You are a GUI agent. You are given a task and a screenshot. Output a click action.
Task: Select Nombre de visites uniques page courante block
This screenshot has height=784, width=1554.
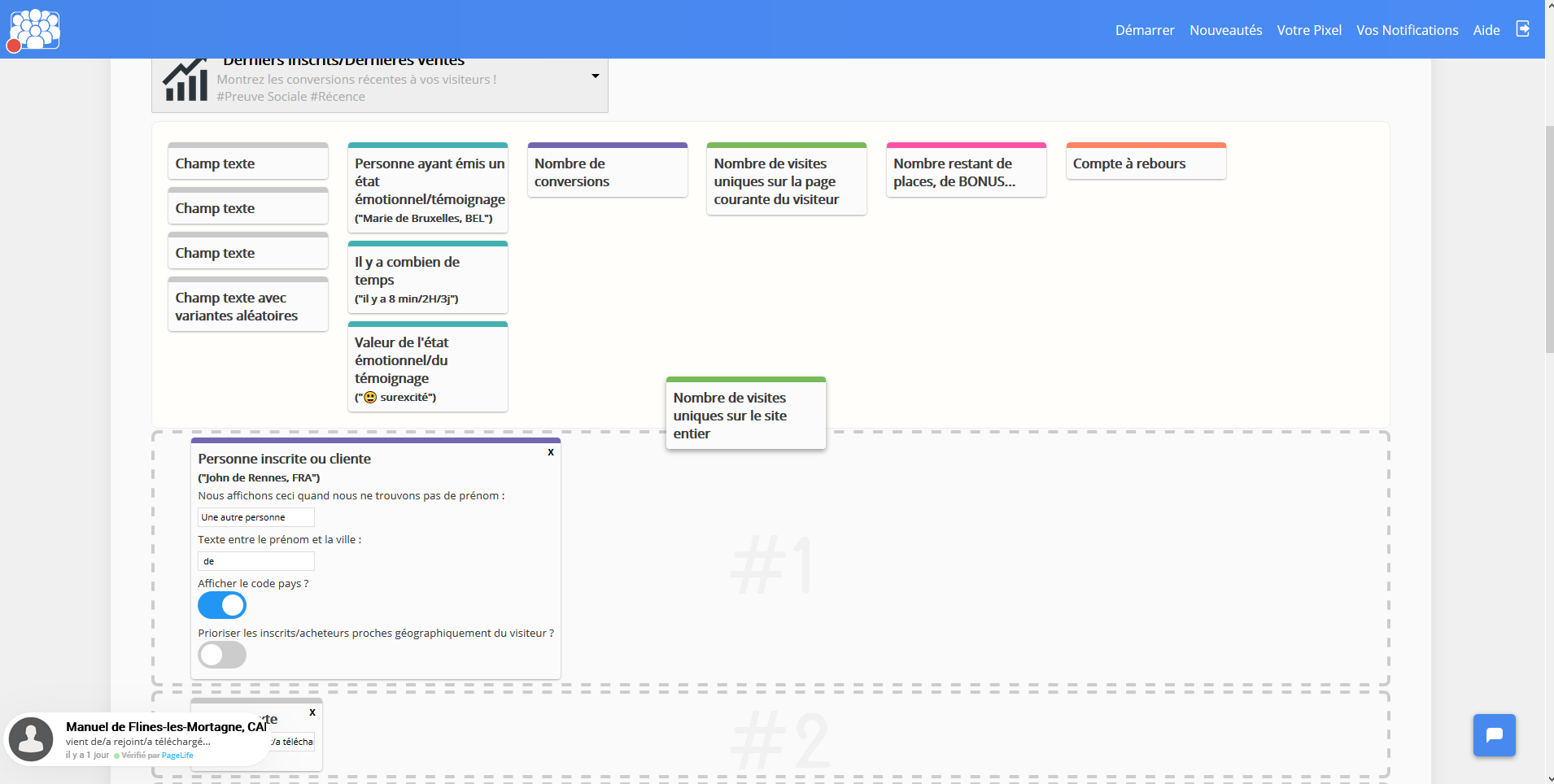coord(787,179)
